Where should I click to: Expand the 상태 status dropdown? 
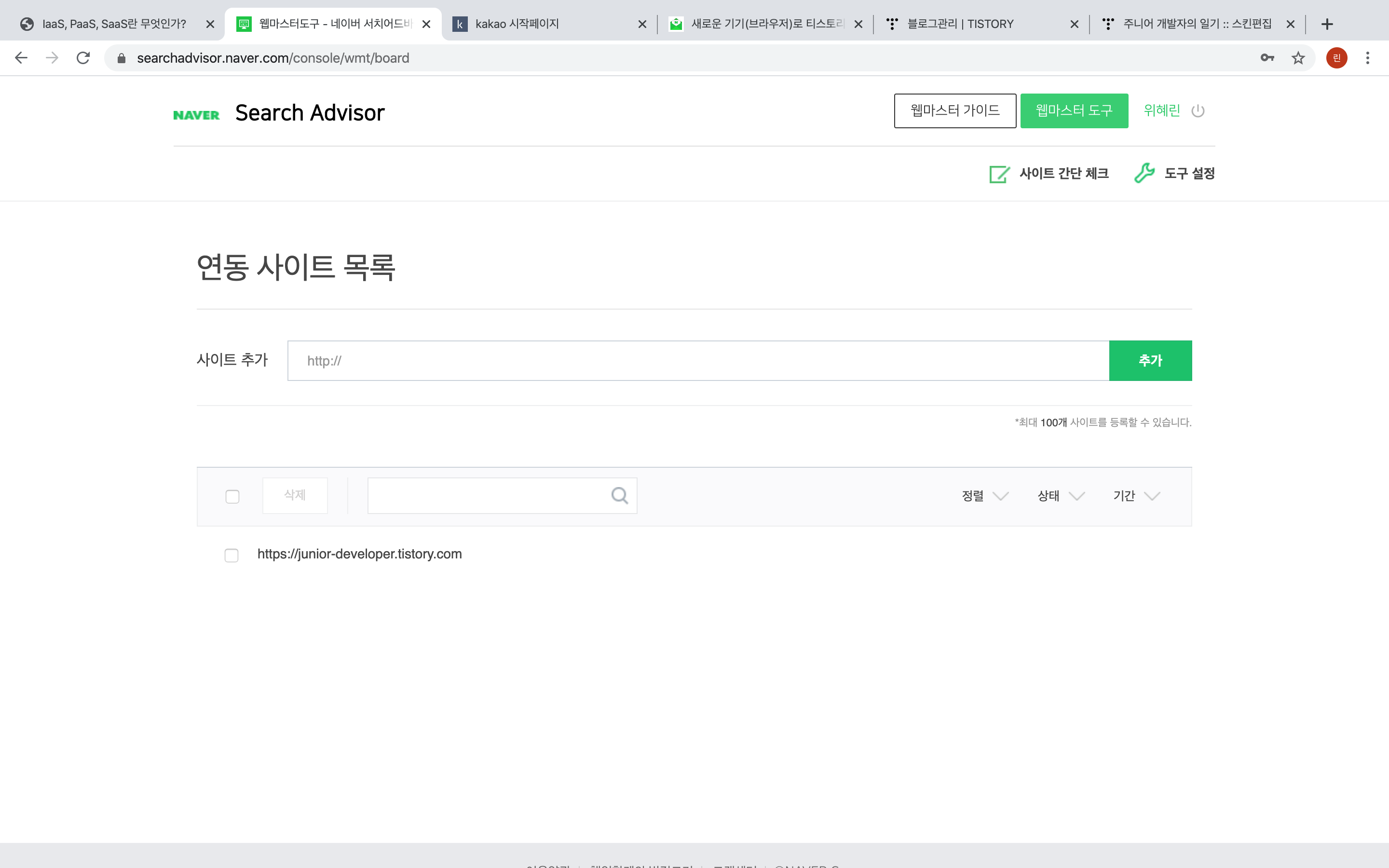(x=1061, y=496)
